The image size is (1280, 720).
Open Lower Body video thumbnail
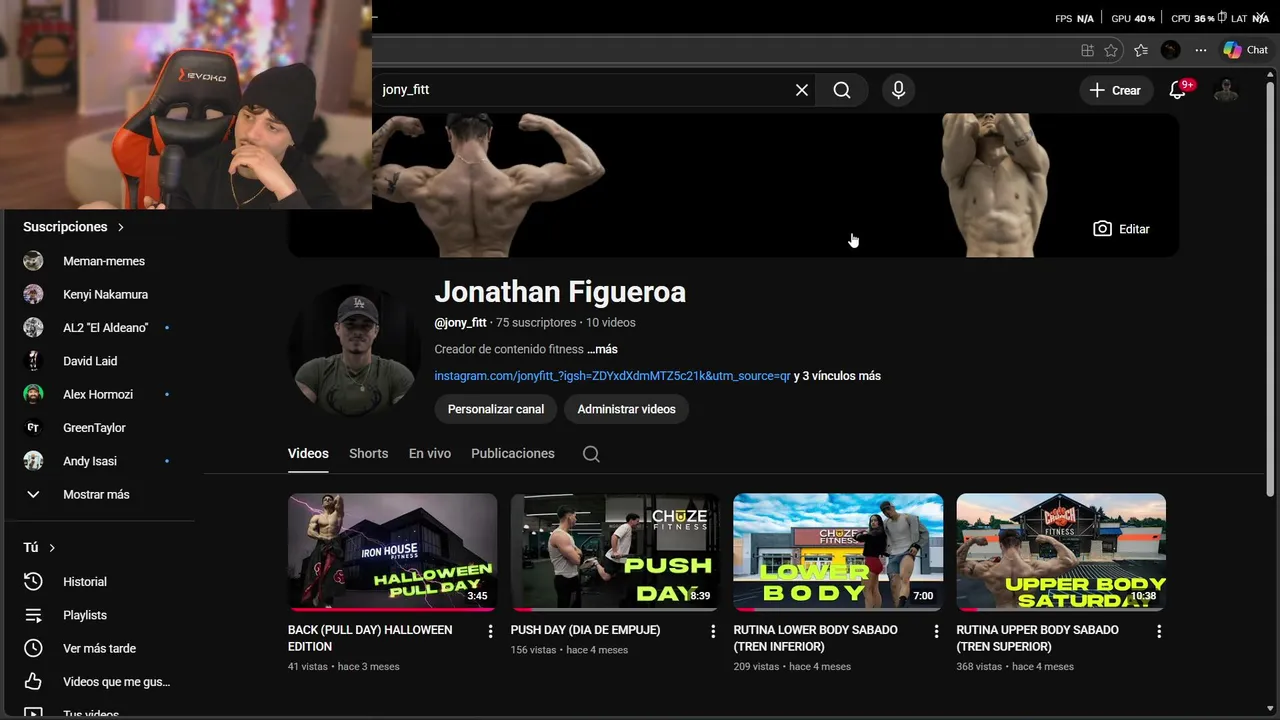coord(838,552)
